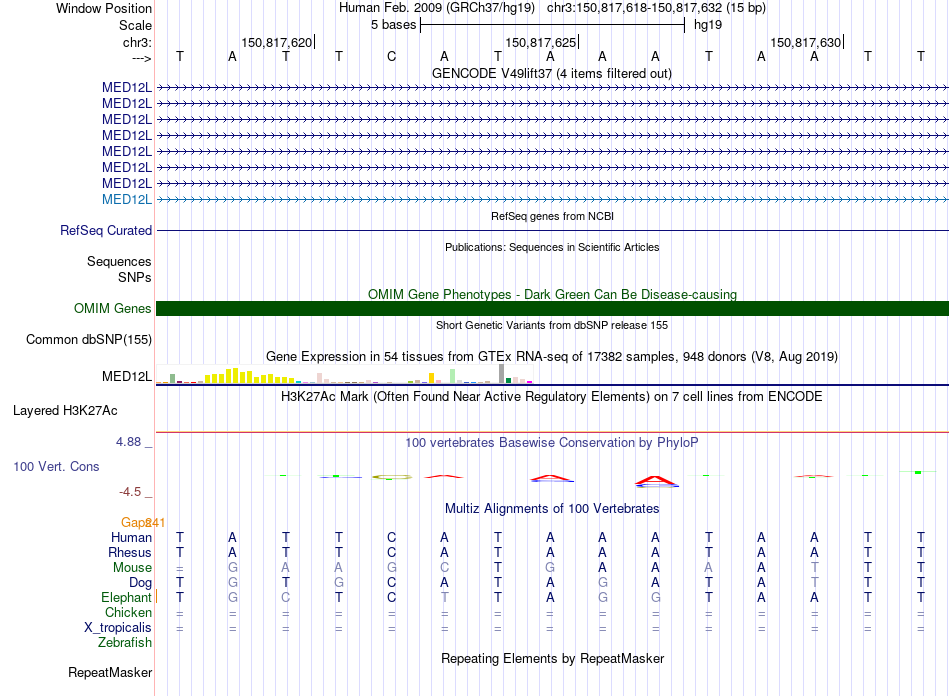Image resolution: width=950 pixels, height=696 pixels.
Task: Click the Common dbSNP(155) track label
Action: coord(89,339)
